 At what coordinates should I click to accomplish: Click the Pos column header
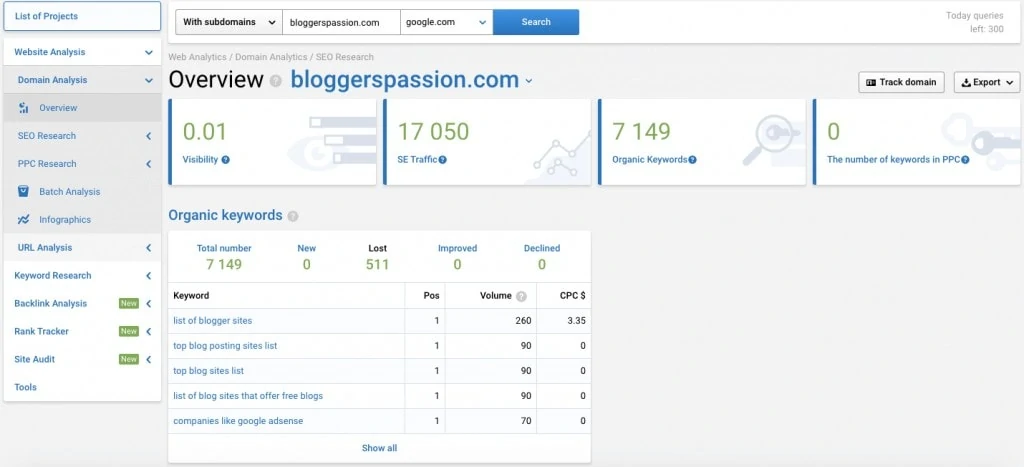[431, 296]
